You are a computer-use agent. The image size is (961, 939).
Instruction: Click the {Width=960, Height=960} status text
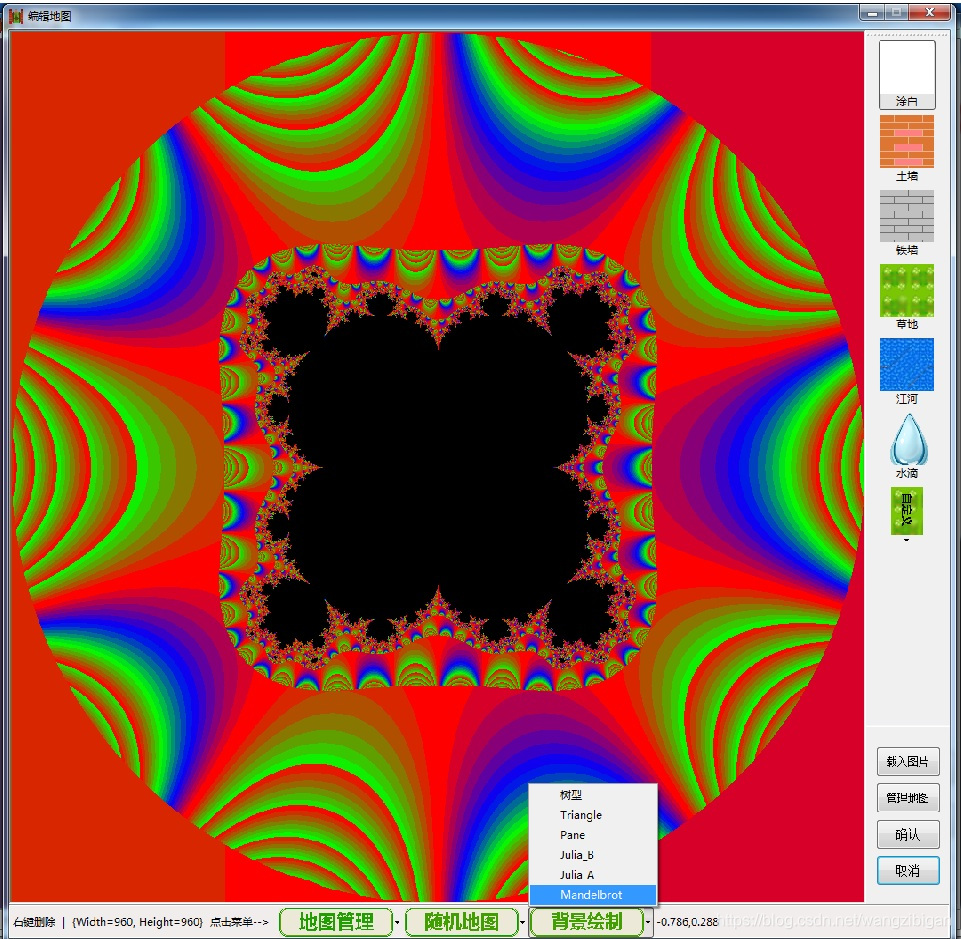pyautogui.click(x=137, y=922)
